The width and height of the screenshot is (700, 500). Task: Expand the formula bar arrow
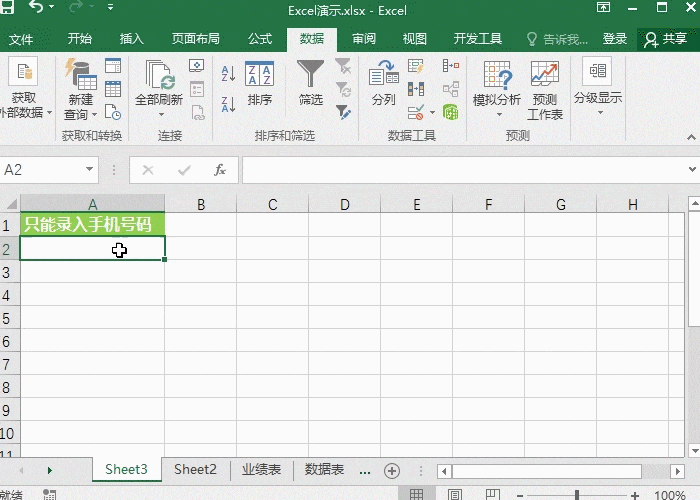(692, 170)
